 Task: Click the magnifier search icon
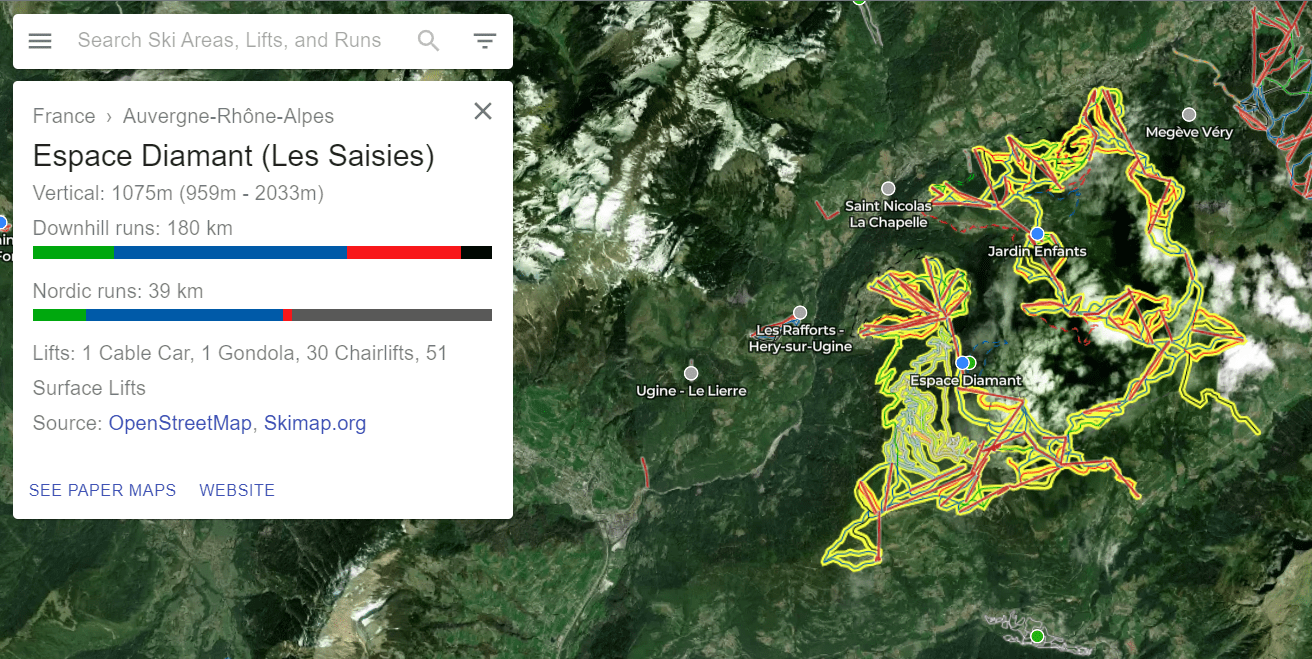pos(428,41)
